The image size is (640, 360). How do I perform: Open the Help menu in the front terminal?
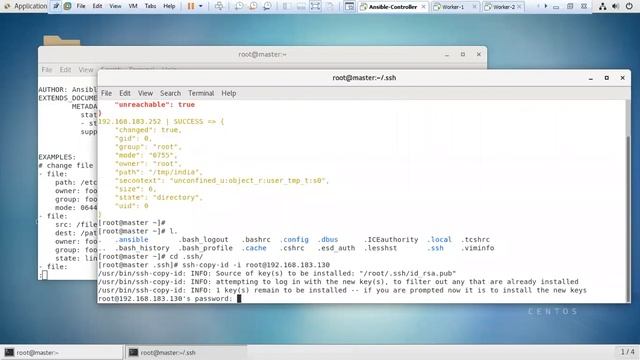pos(229,93)
